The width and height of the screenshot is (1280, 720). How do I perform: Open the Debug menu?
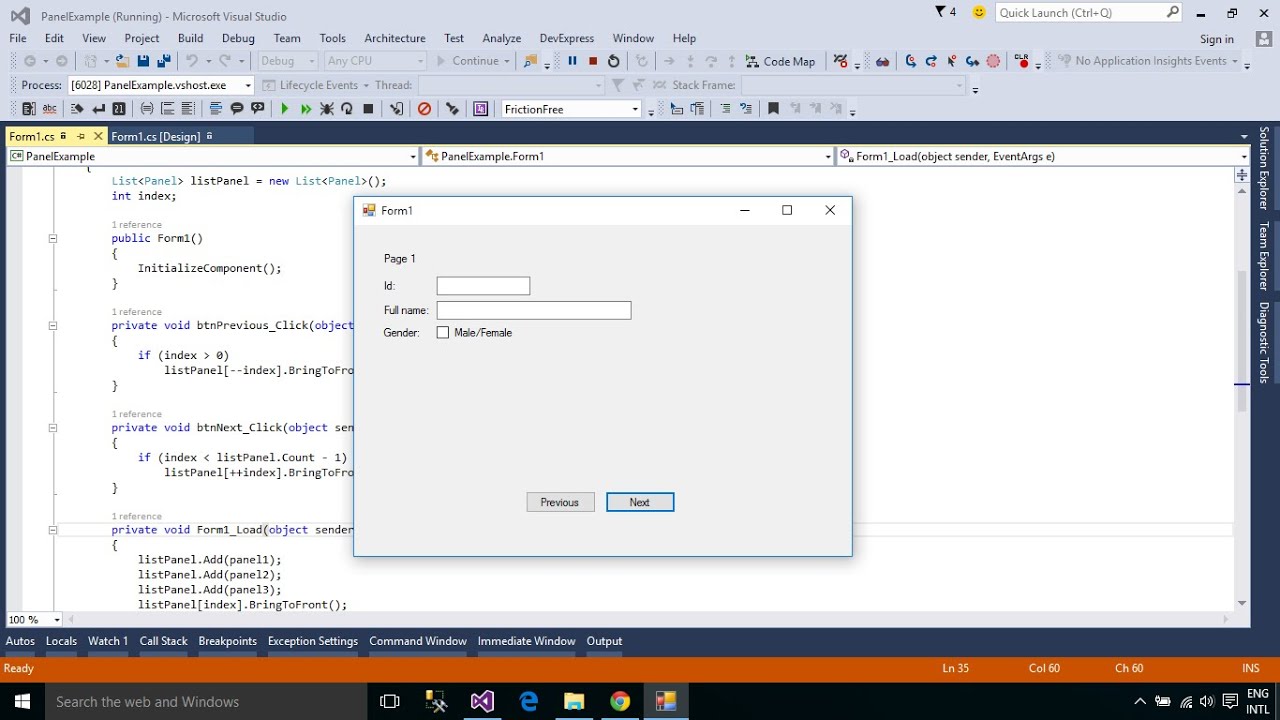(238, 38)
